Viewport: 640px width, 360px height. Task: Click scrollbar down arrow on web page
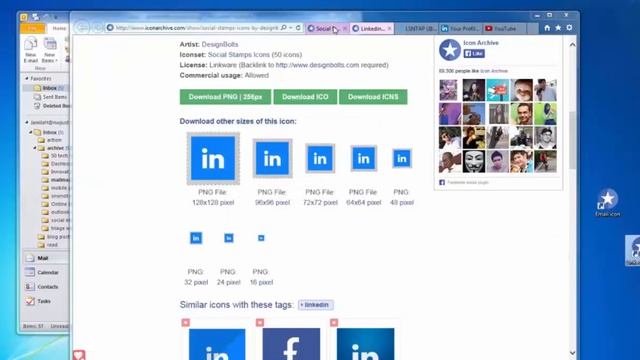(x=573, y=353)
